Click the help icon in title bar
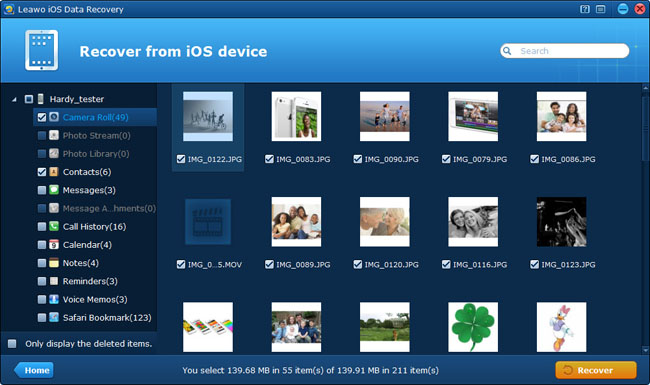Image resolution: width=650 pixels, height=385 pixels. coord(585,9)
